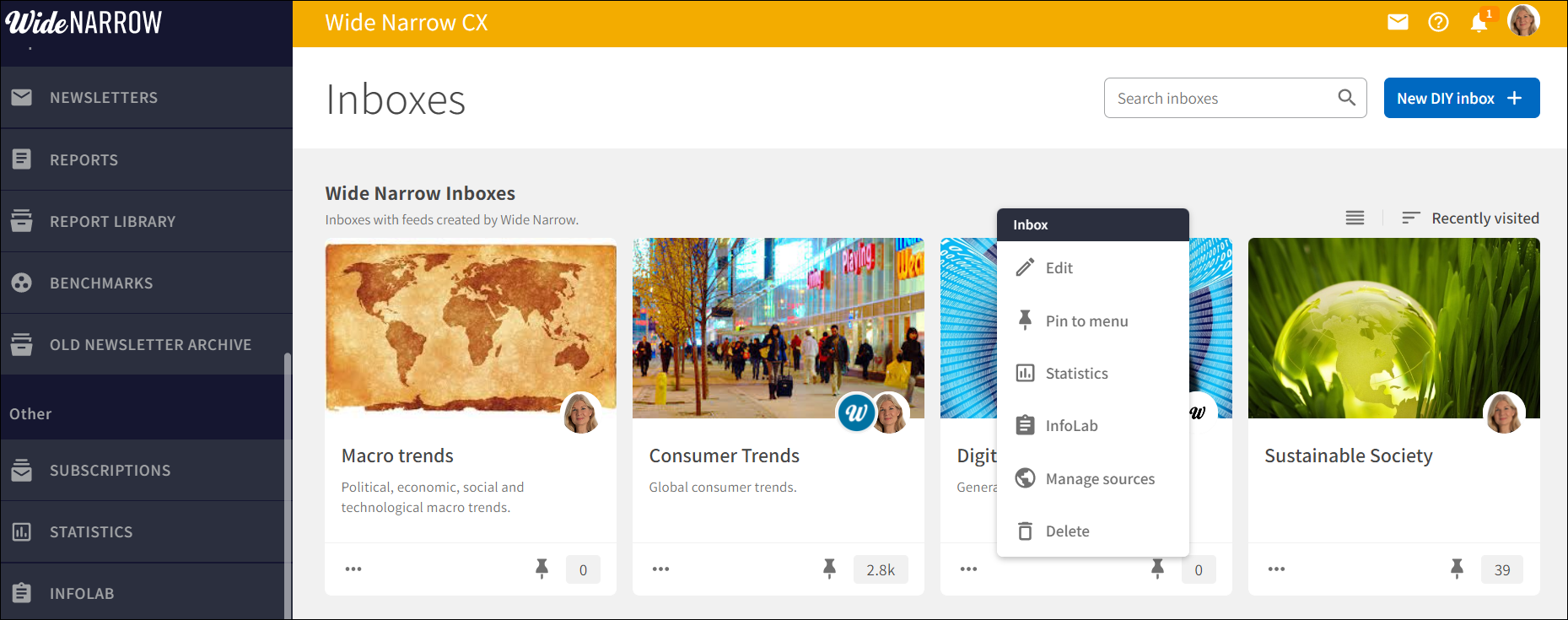Open Newsletters in the sidebar
This screenshot has height=620, width=1568.
click(x=146, y=98)
